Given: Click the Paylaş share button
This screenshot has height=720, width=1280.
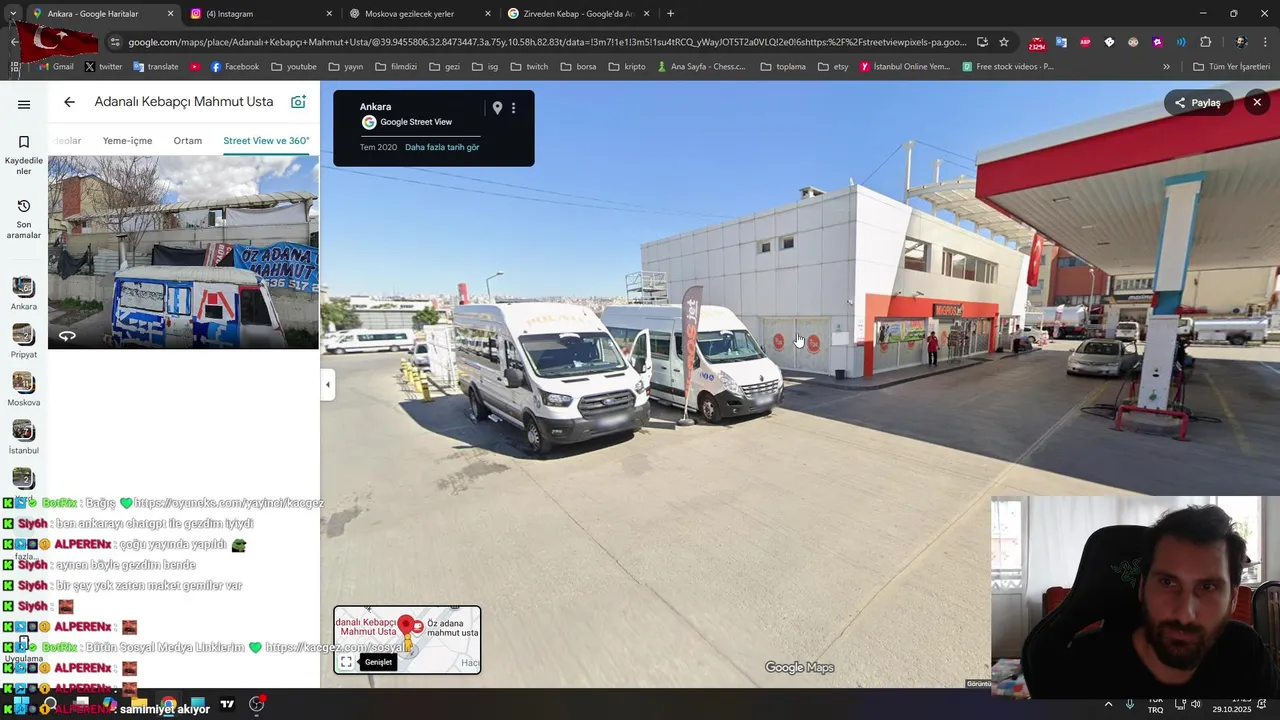Looking at the screenshot, I should [1198, 103].
